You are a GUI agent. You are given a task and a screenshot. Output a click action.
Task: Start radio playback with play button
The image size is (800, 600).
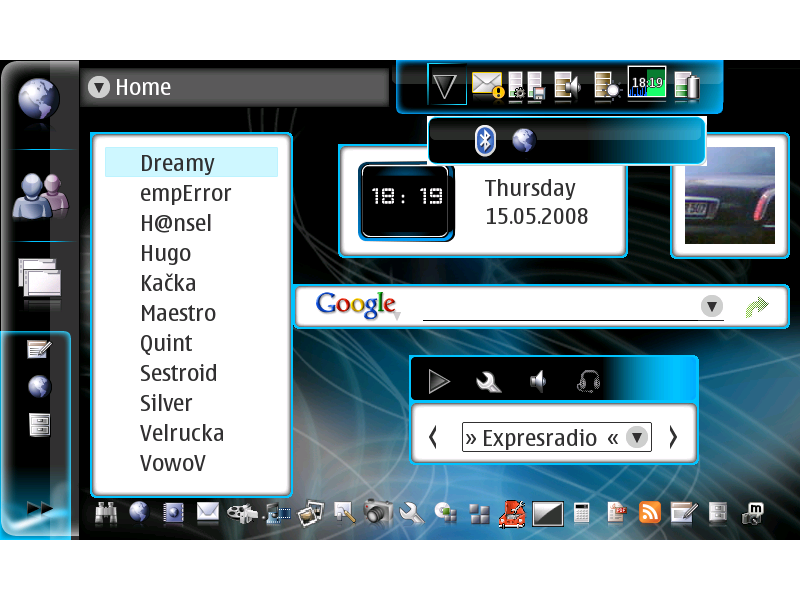click(x=438, y=381)
